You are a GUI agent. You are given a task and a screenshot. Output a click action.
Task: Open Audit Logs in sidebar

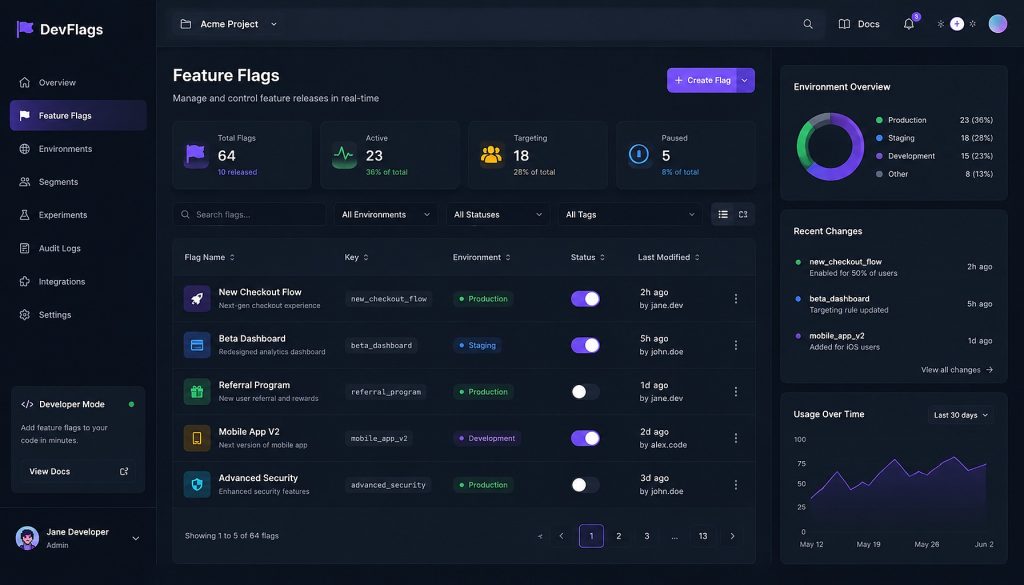coord(78,248)
